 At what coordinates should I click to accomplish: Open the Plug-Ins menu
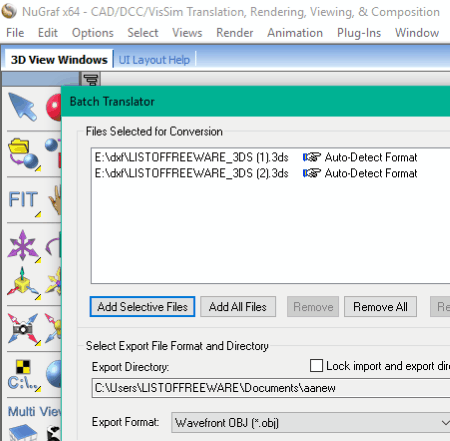359,33
